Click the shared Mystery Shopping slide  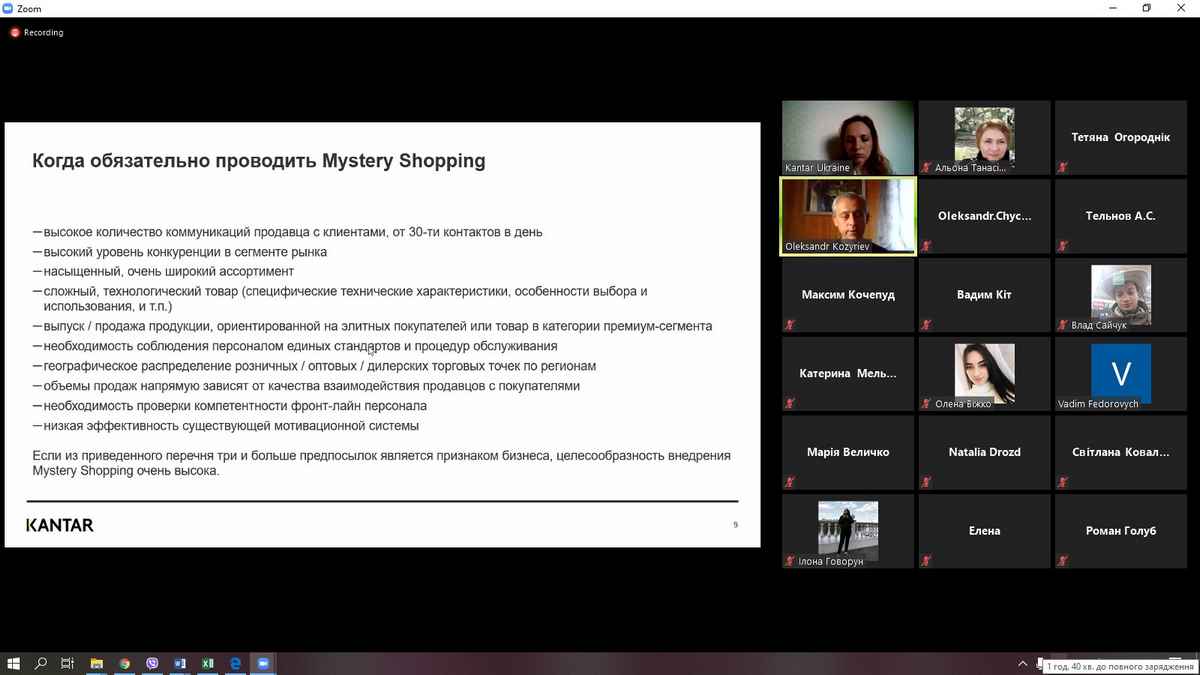tap(382, 335)
